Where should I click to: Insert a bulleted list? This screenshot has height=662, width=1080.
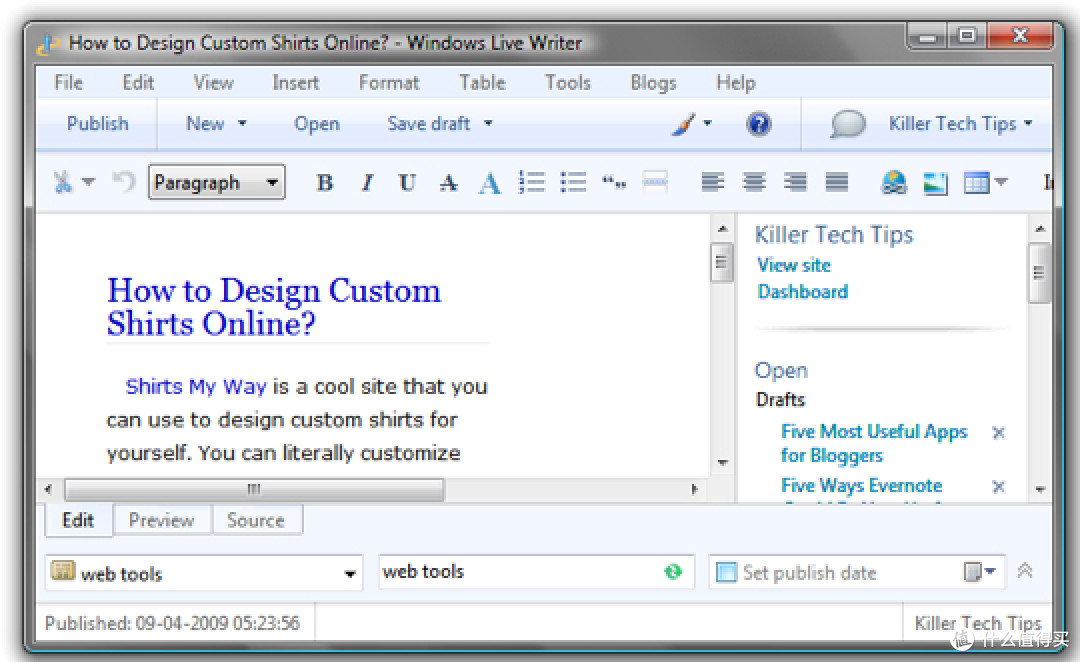573,182
